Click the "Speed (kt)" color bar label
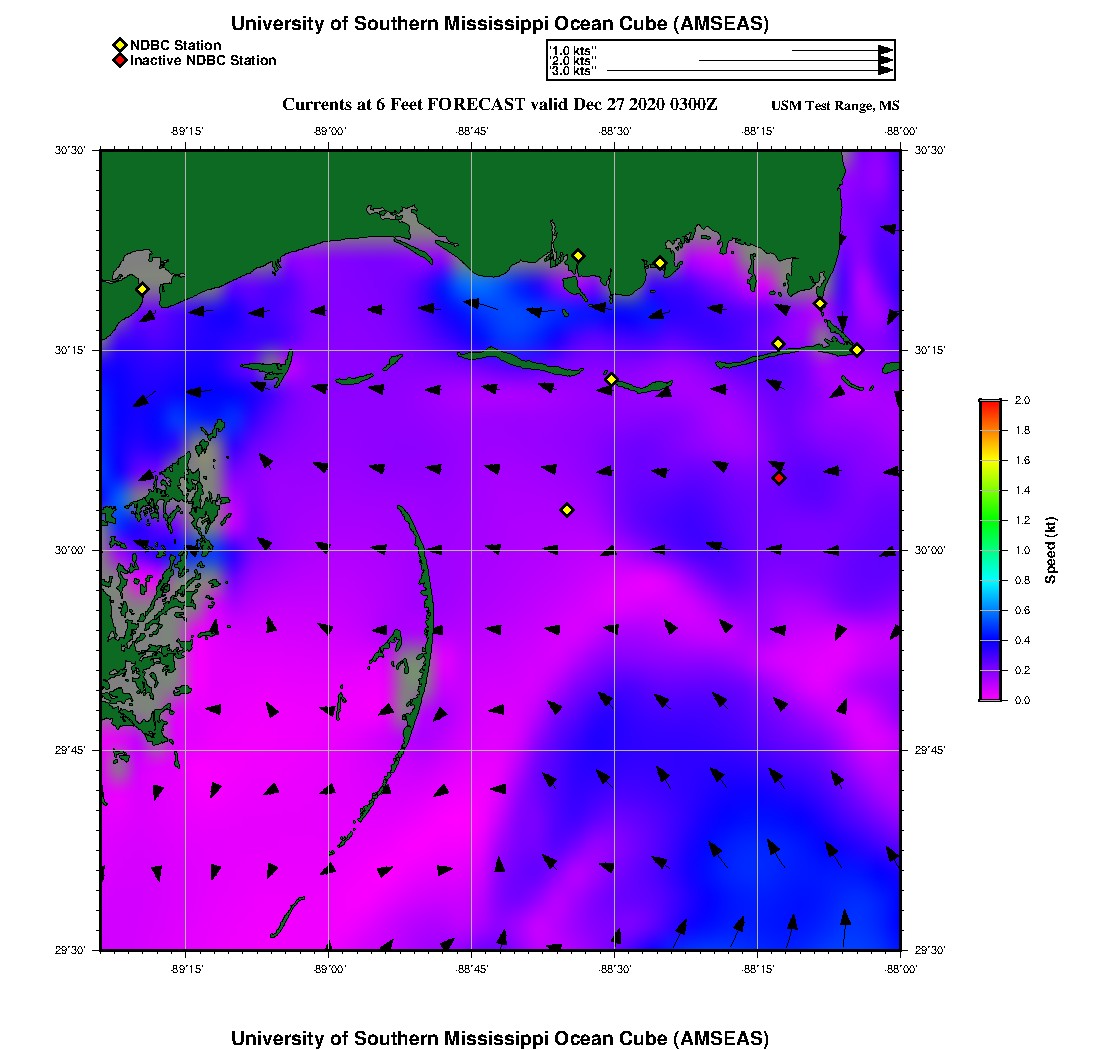 1050,550
